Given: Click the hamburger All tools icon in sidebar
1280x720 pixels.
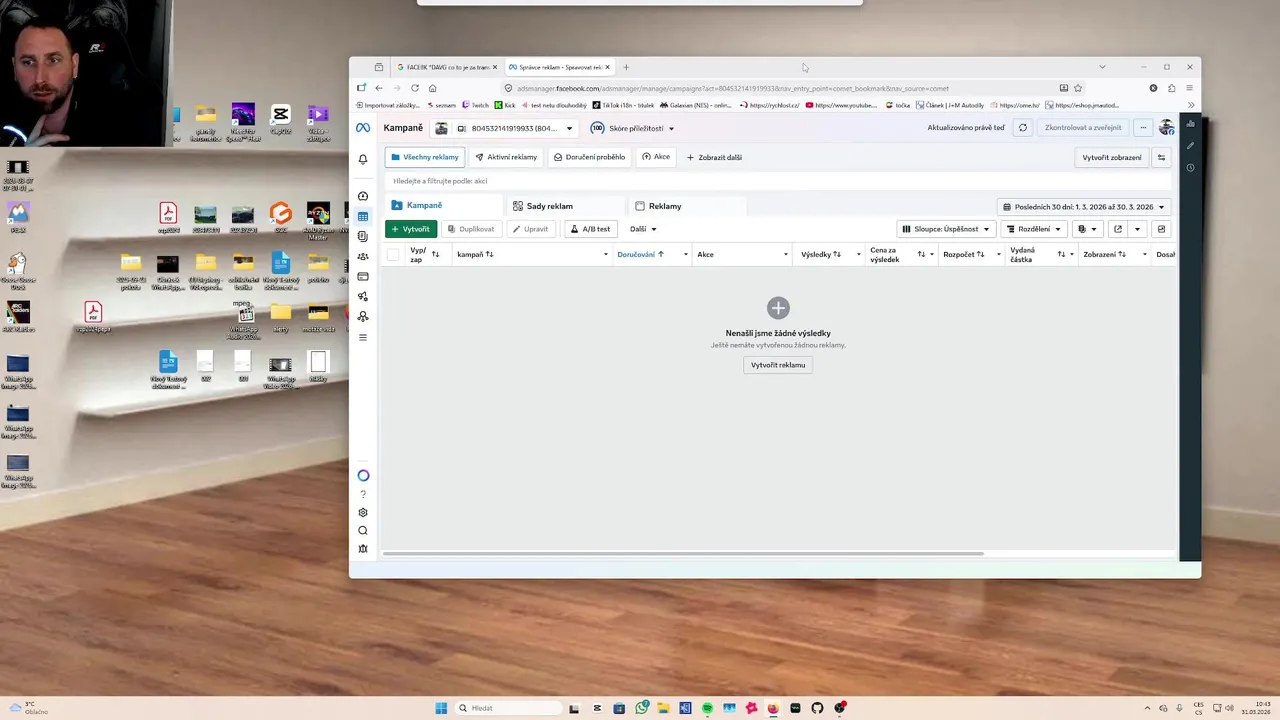Looking at the screenshot, I should coord(363,337).
